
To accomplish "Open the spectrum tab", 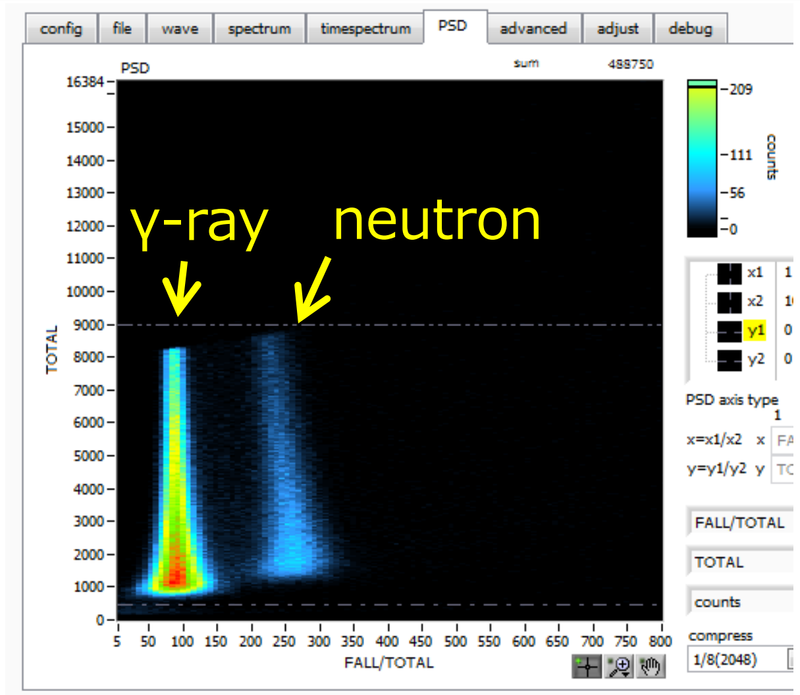I will pyautogui.click(x=259, y=28).
